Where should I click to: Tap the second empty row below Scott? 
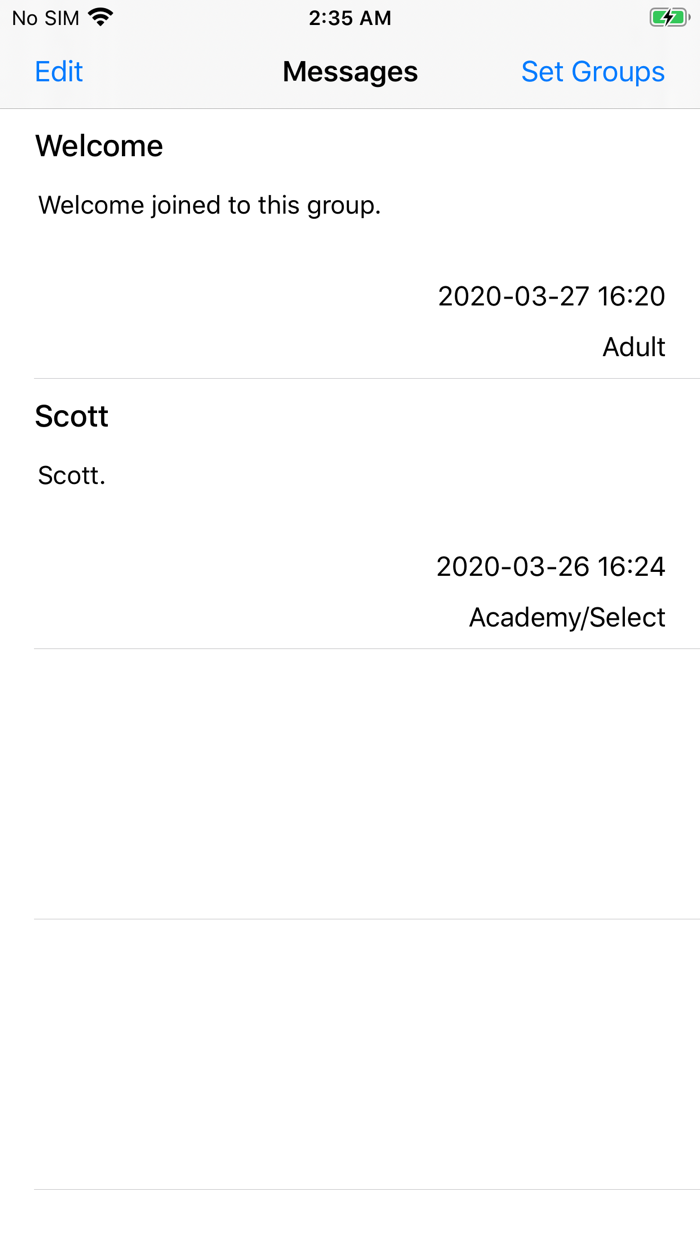(x=350, y=1054)
